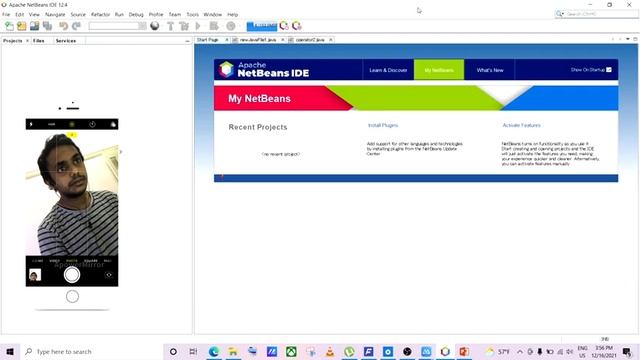
Task: Open the Edit menu
Action: point(20,14)
